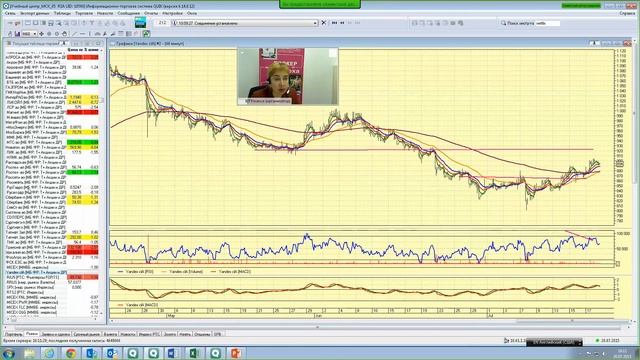Click the X icon beside the messages combo

(324, 23)
